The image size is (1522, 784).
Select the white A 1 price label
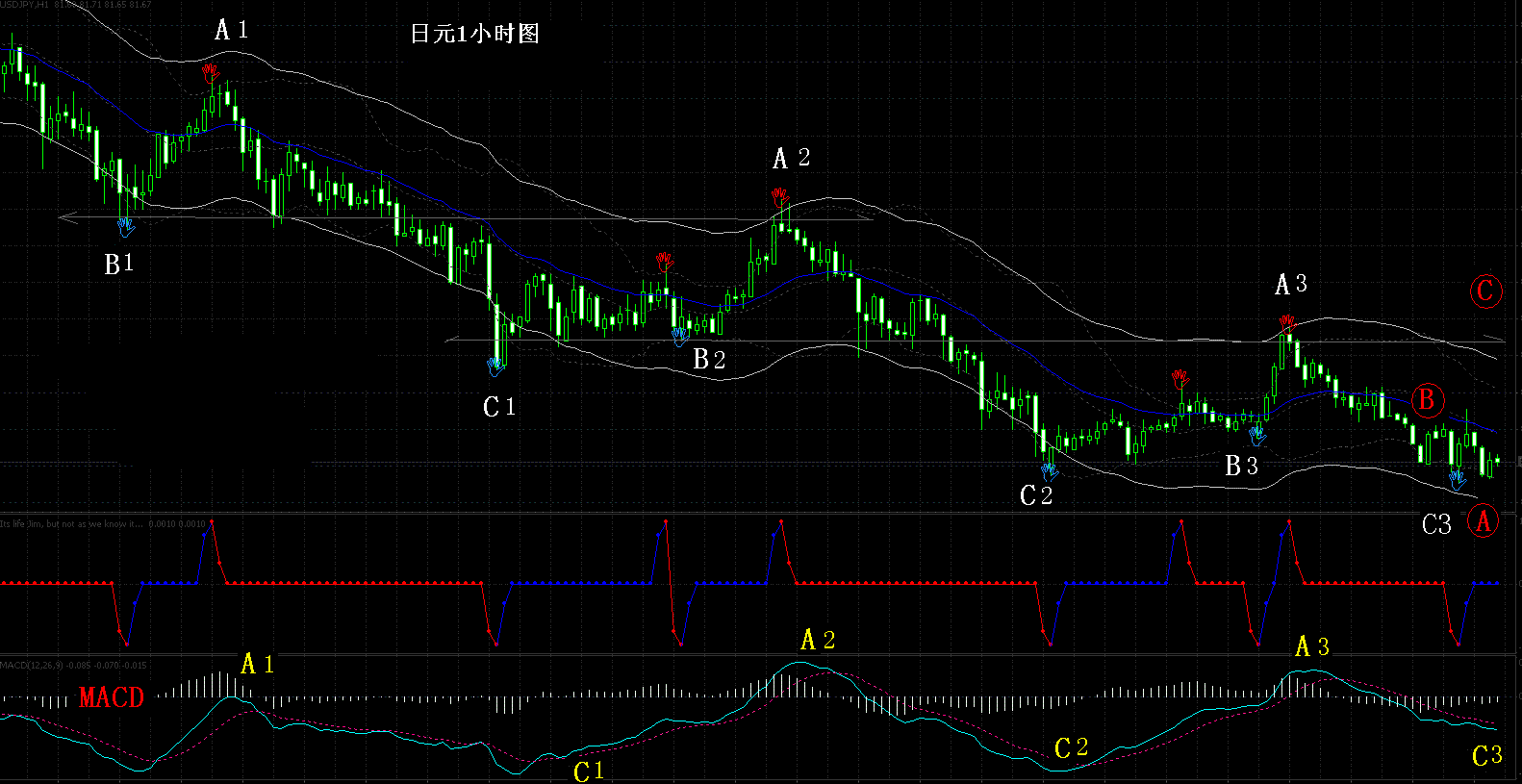pos(231,30)
